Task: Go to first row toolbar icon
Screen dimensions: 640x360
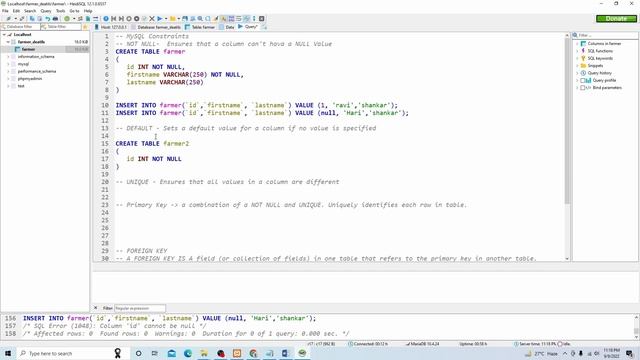Action: [x=114, y=18]
